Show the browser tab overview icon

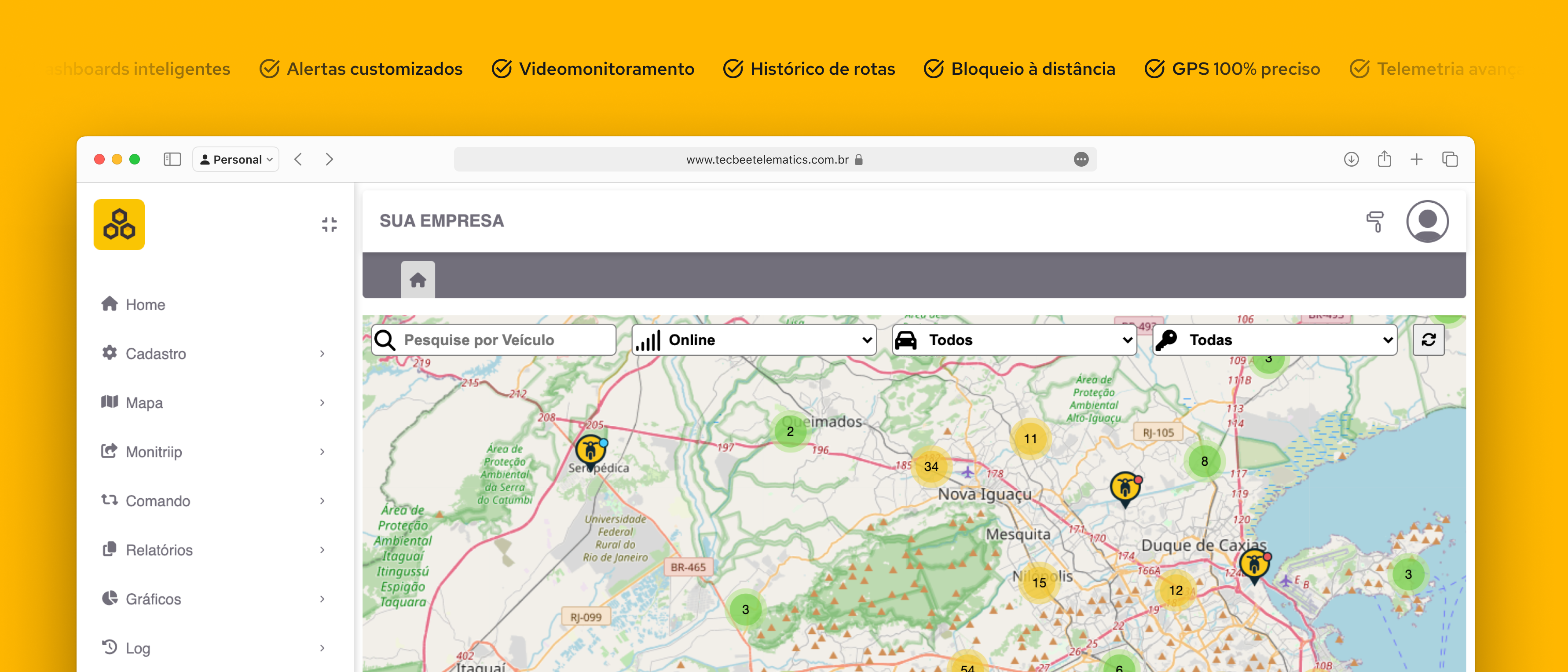(1450, 160)
